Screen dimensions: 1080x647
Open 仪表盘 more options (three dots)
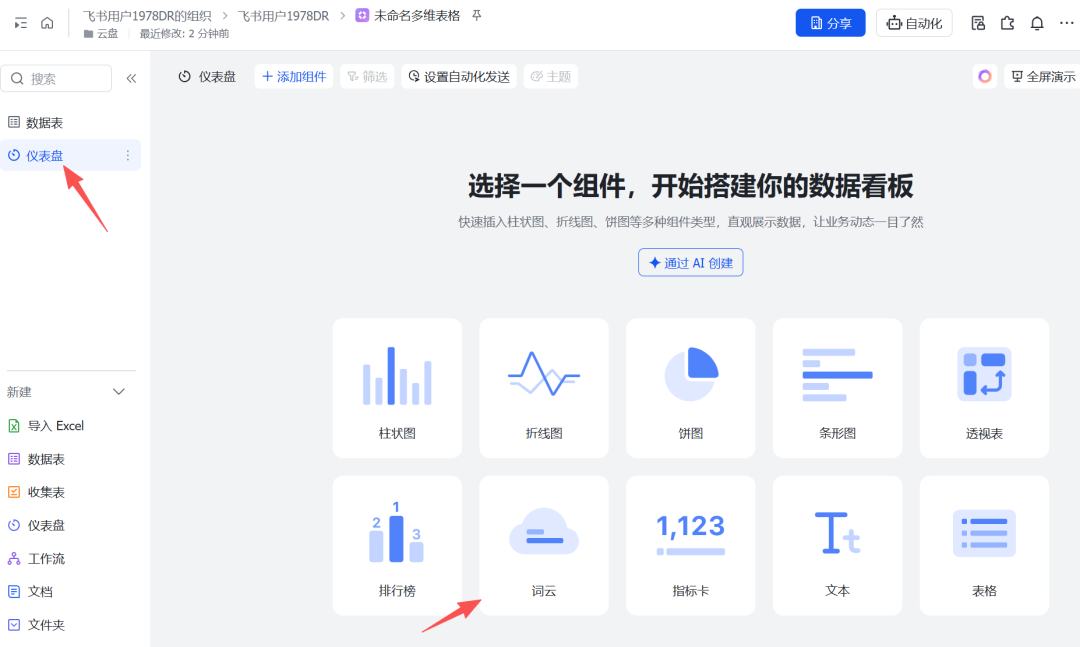[x=127, y=155]
